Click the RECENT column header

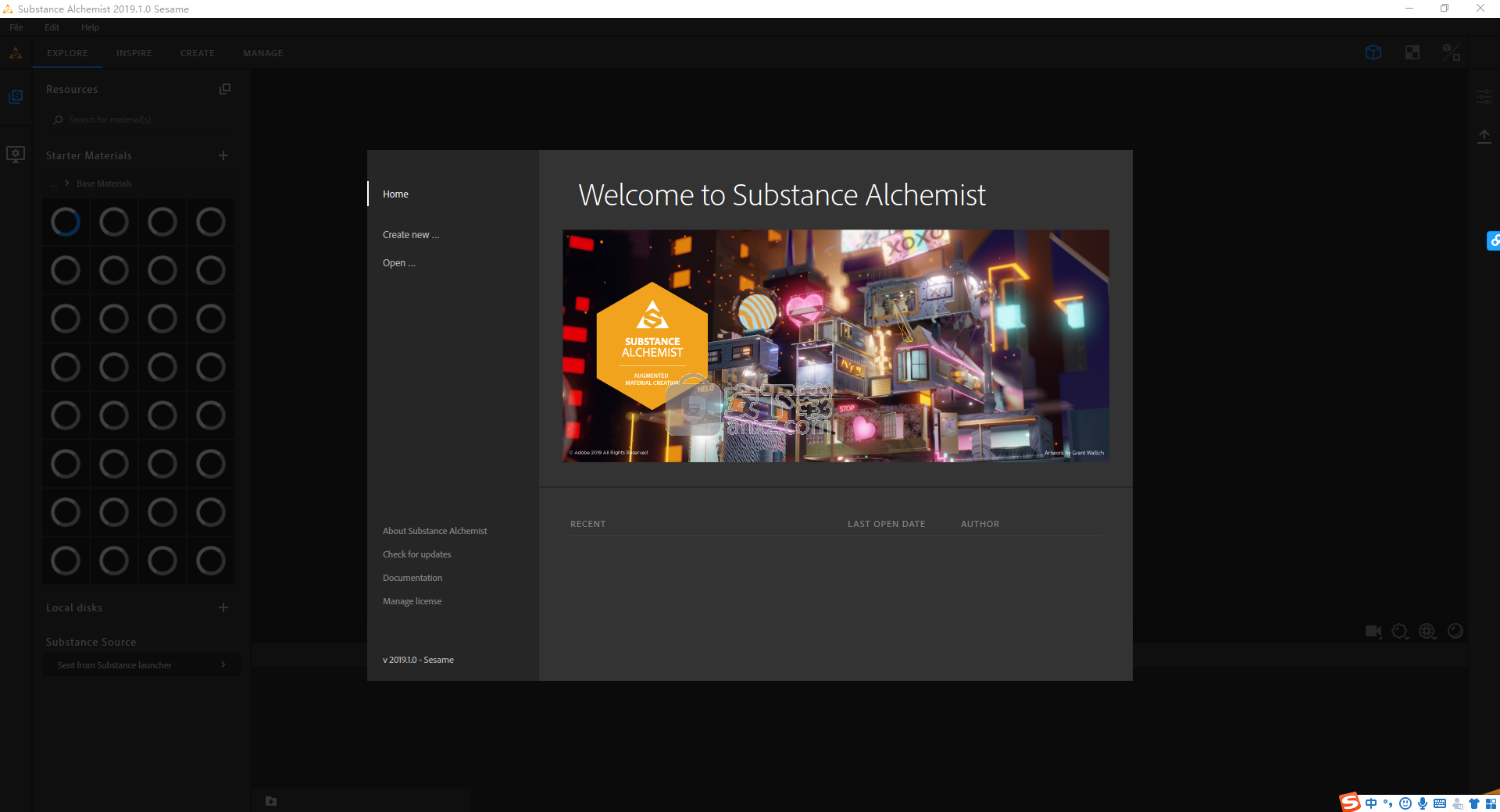tap(588, 524)
